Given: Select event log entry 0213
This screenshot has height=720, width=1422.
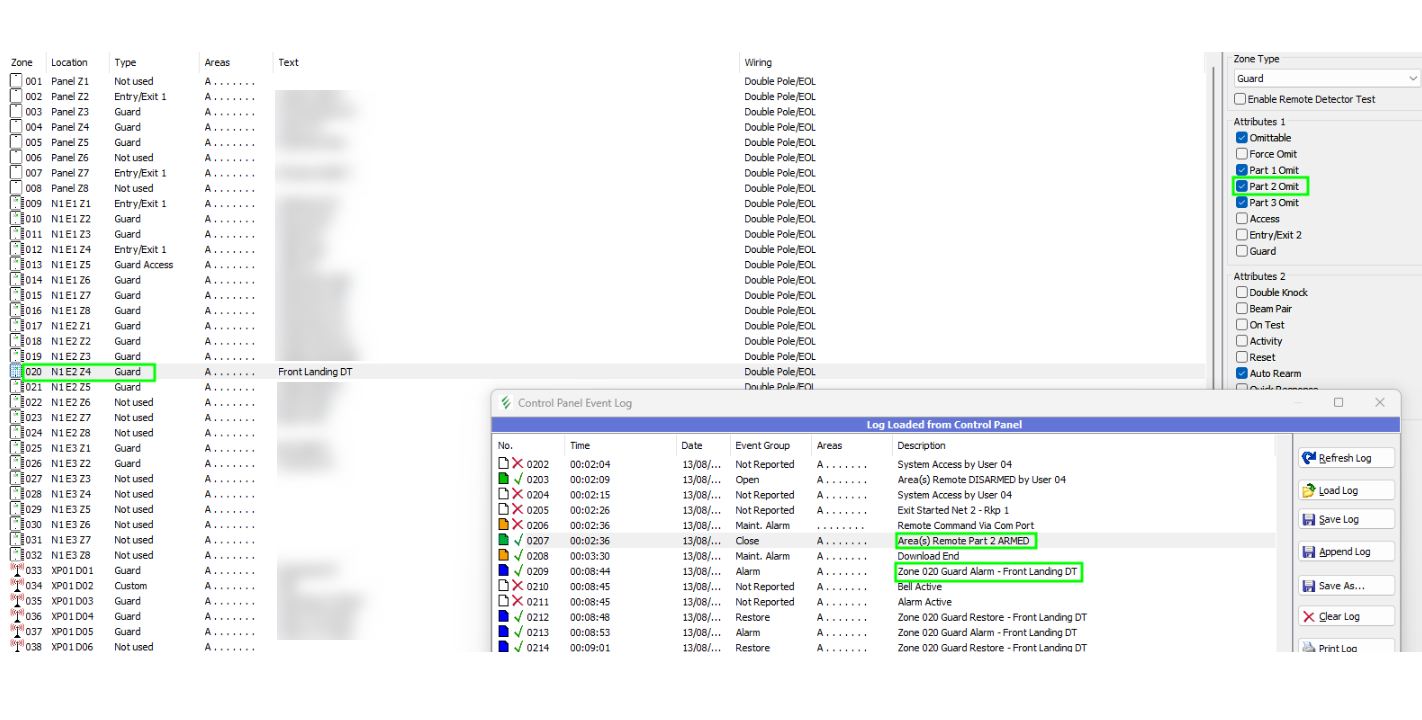Looking at the screenshot, I should tap(700, 631).
